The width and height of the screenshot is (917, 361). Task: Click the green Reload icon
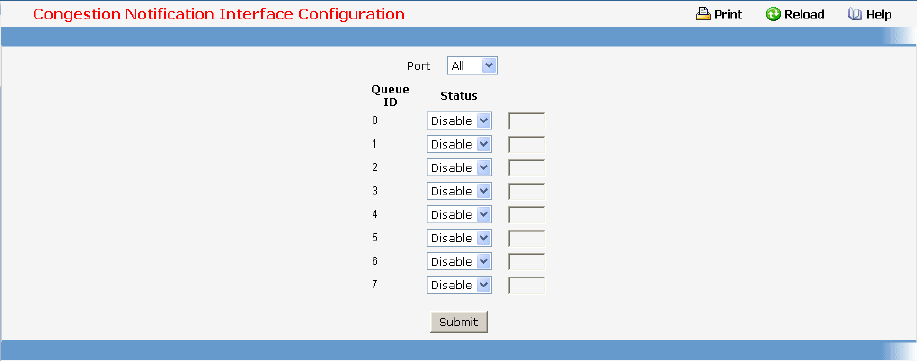coord(773,14)
